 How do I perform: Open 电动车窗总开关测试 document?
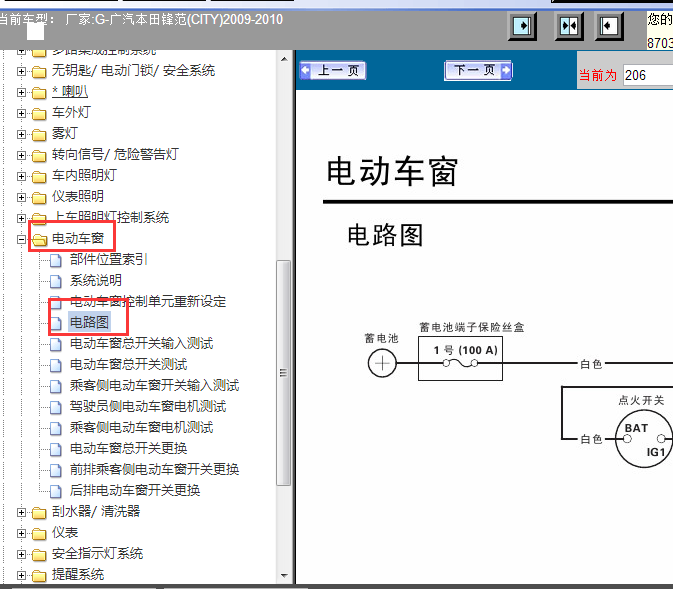pyautogui.click(x=128, y=364)
